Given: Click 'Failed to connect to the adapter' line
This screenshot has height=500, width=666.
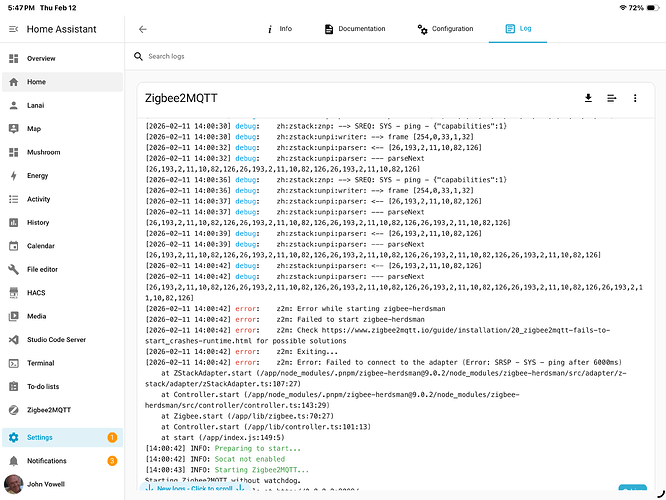Looking at the screenshot, I should click(x=384, y=362).
